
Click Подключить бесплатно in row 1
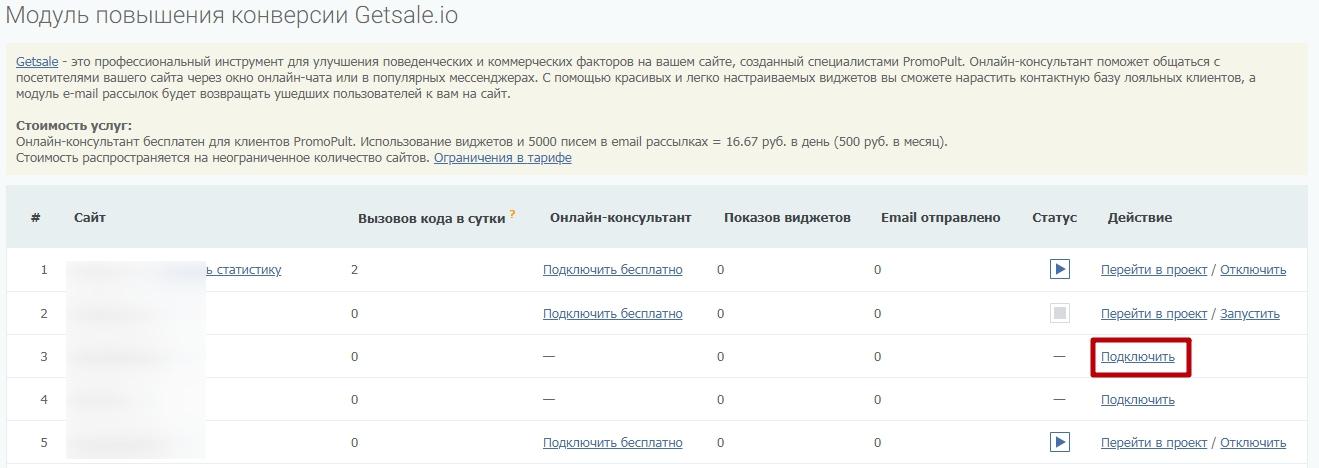pyautogui.click(x=613, y=270)
